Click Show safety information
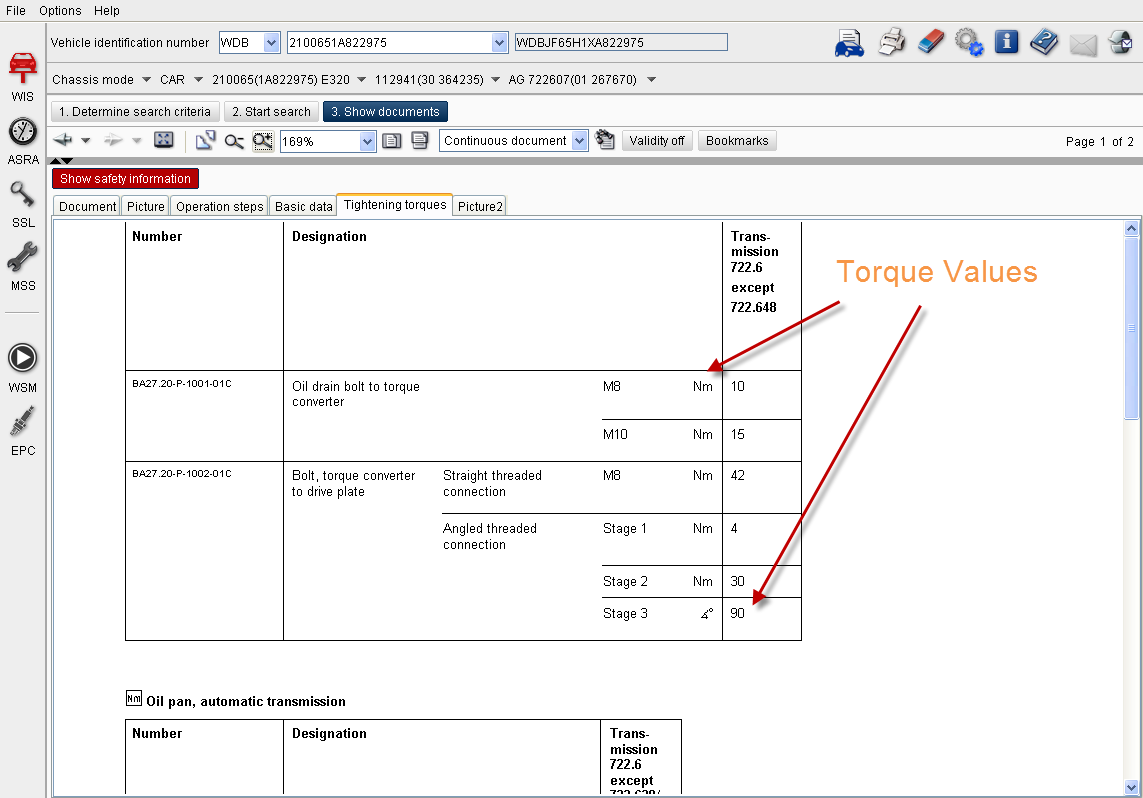1143x798 pixels. [x=125, y=178]
